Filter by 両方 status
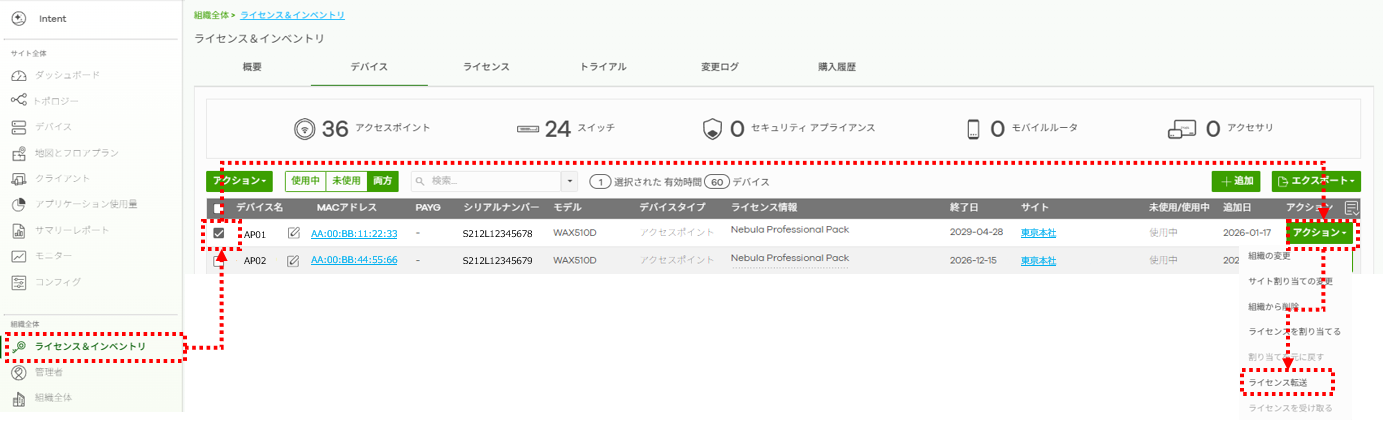The image size is (1383, 445). click(x=382, y=181)
